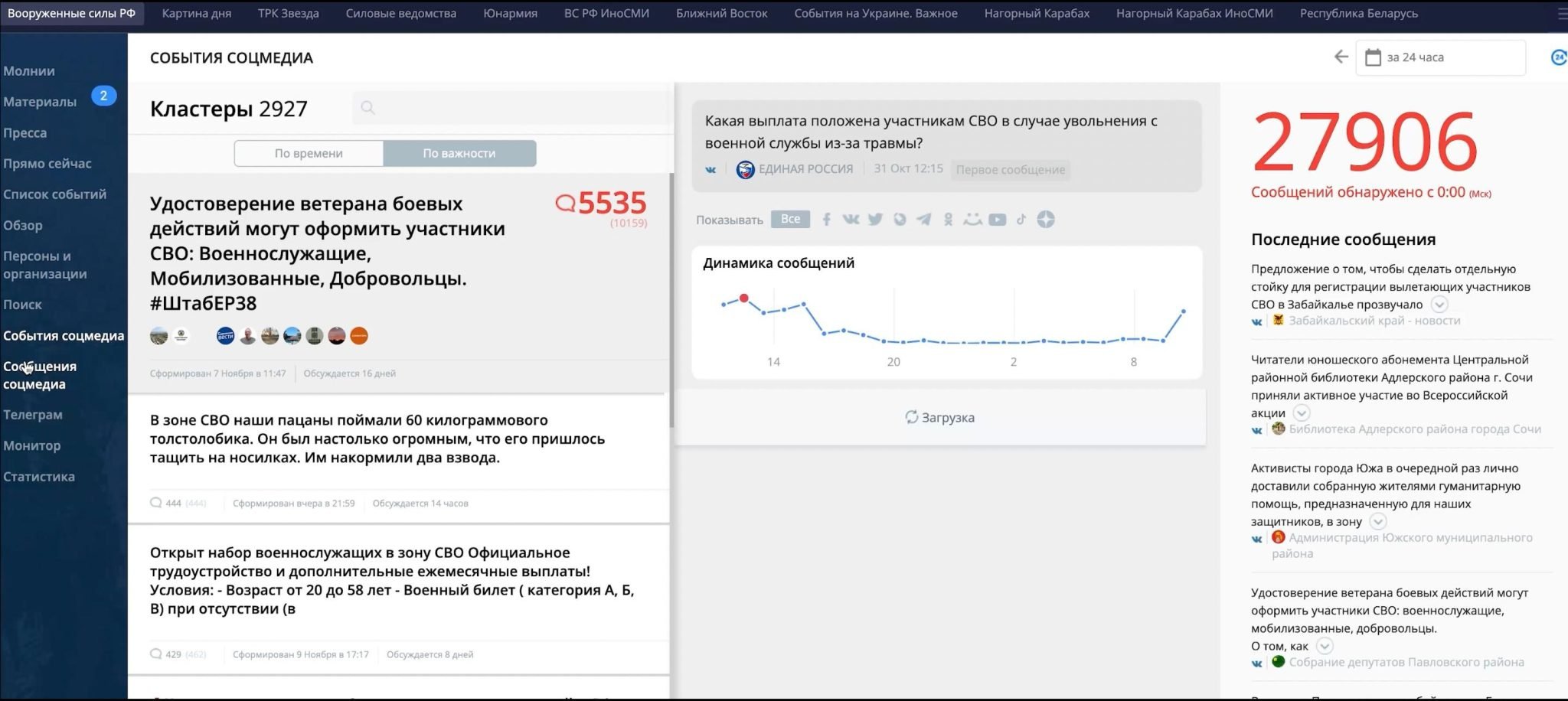Open the "ЕДИНАЯ РОССИЯ" source link
This screenshot has height=701, width=1568.
[805, 169]
